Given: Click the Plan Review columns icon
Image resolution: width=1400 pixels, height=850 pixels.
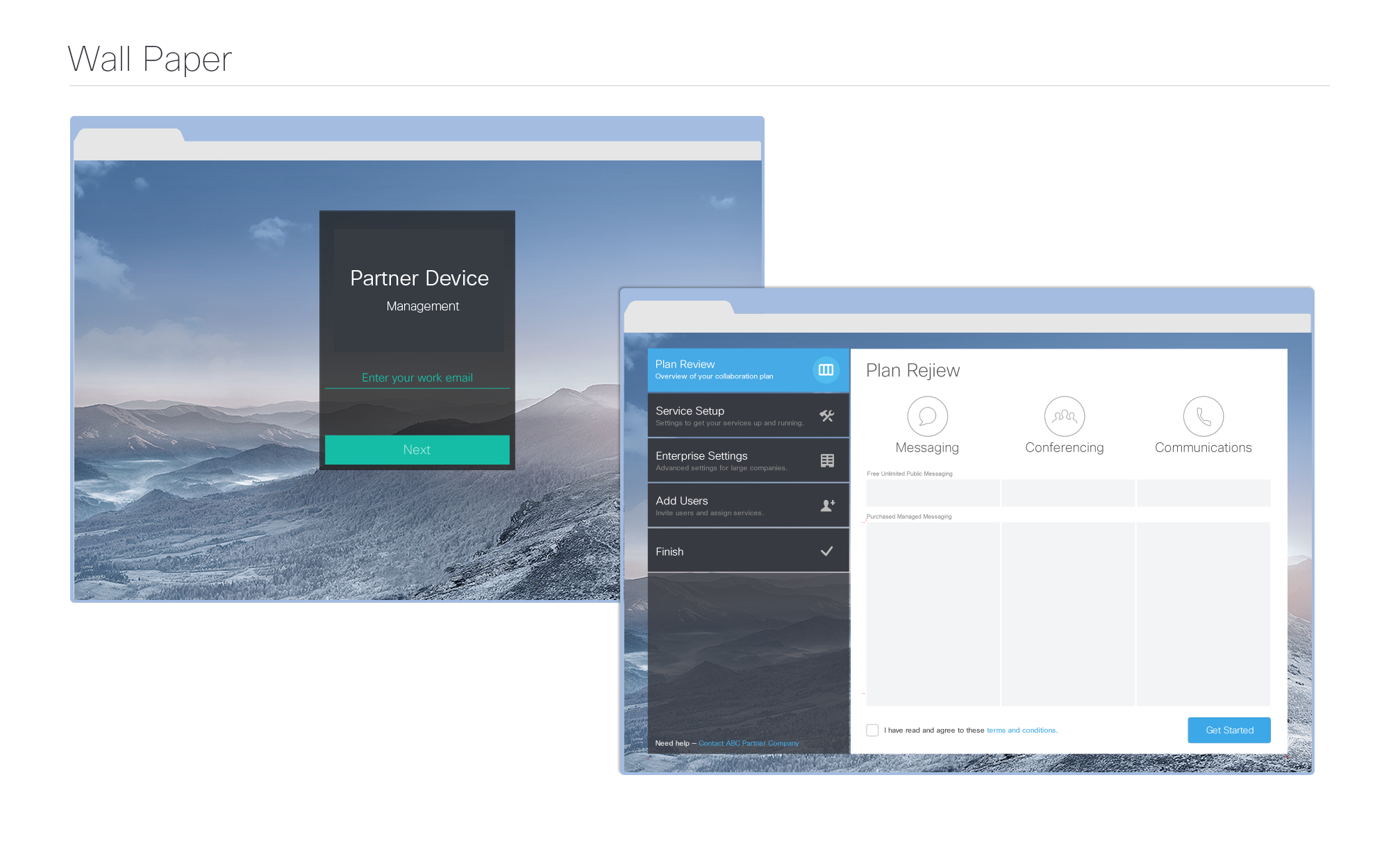Looking at the screenshot, I should click(826, 370).
